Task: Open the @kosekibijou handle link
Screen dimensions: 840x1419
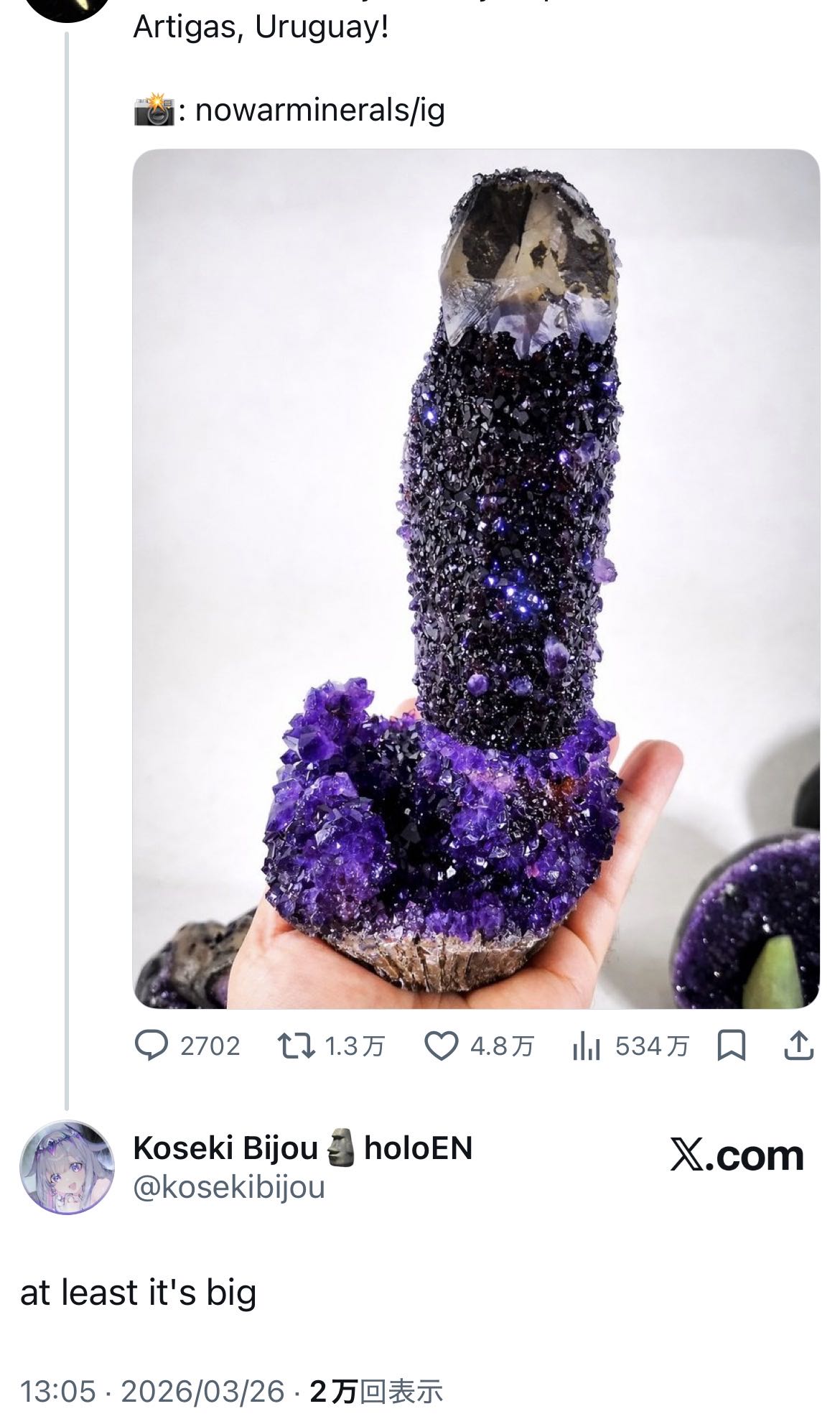Action: pyautogui.click(x=229, y=1187)
